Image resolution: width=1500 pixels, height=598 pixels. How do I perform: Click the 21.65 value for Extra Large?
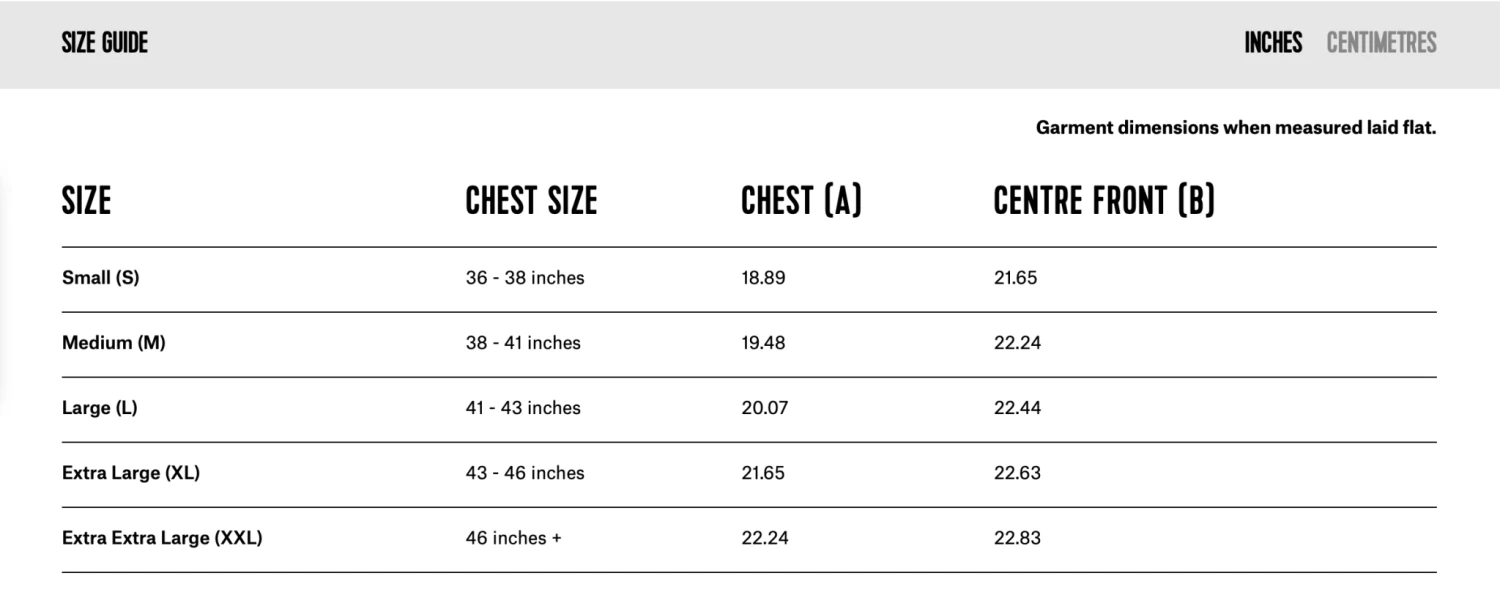point(765,473)
